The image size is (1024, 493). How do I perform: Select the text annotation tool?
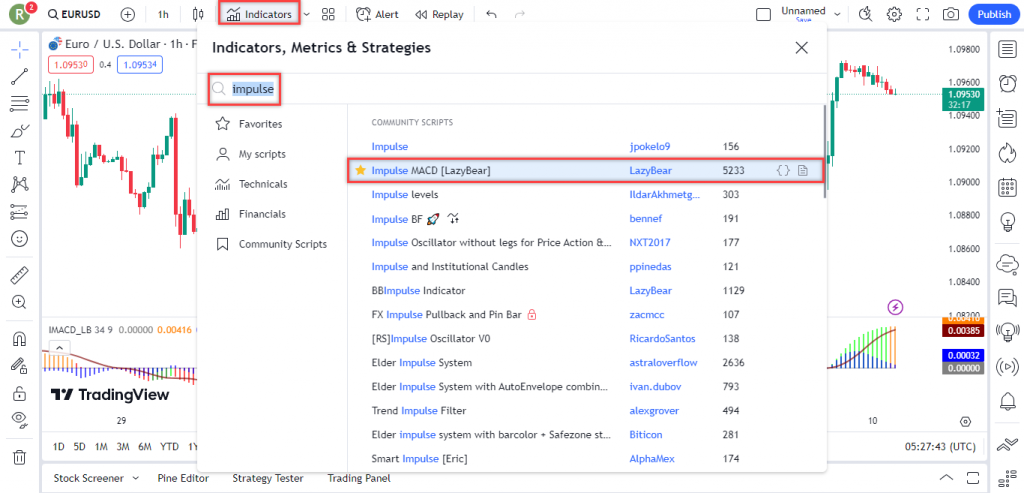click(20, 157)
